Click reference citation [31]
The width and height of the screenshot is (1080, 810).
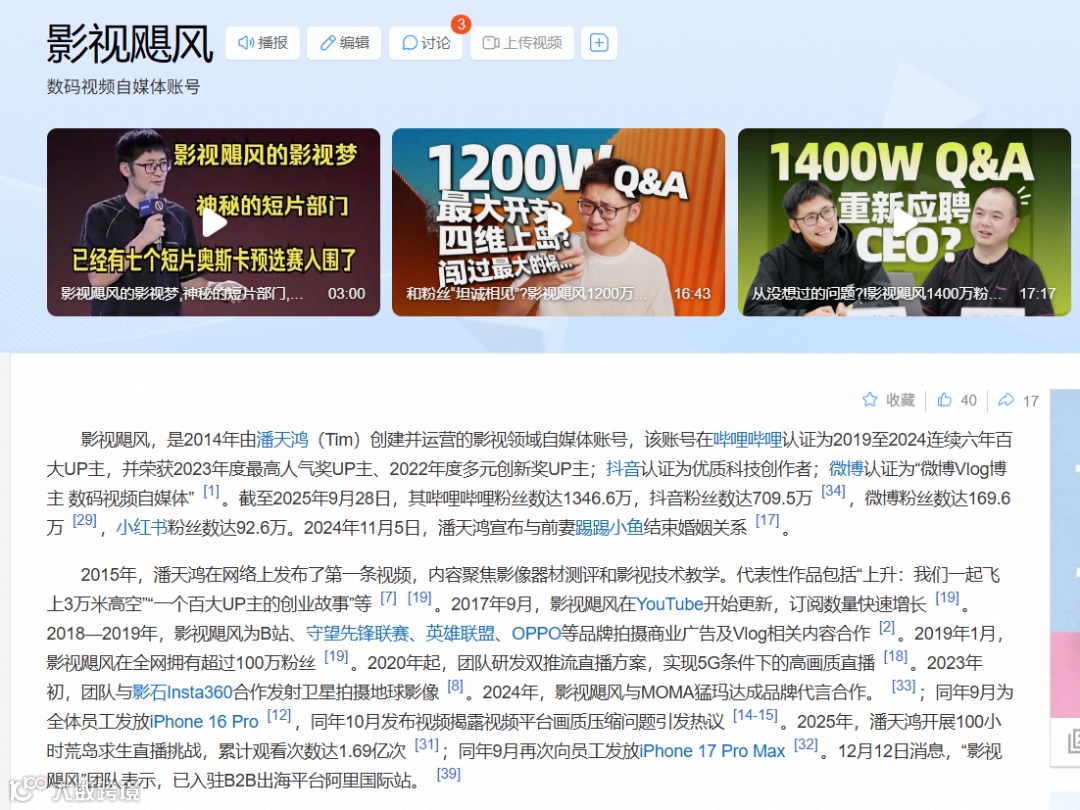427,745
